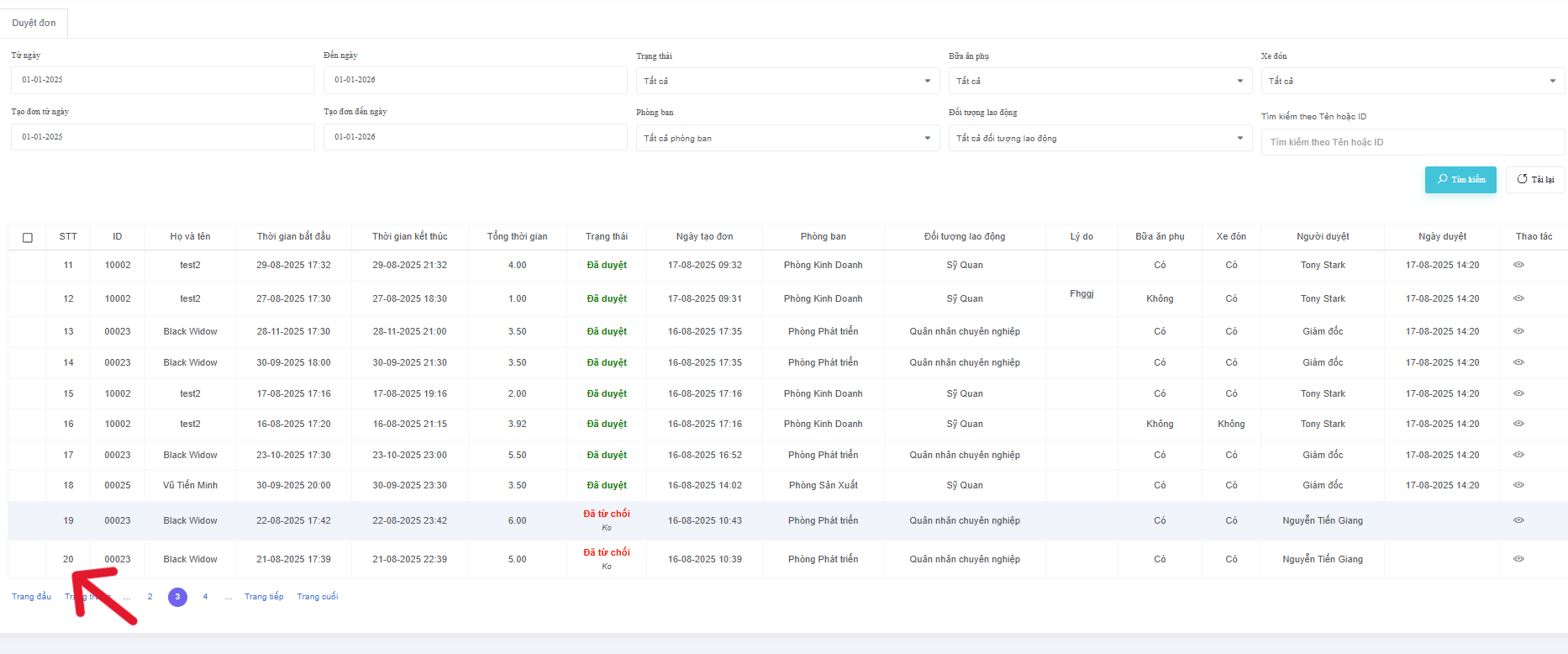
Task: Expand the Trạng thái dropdown
Action: pyautogui.click(x=787, y=81)
